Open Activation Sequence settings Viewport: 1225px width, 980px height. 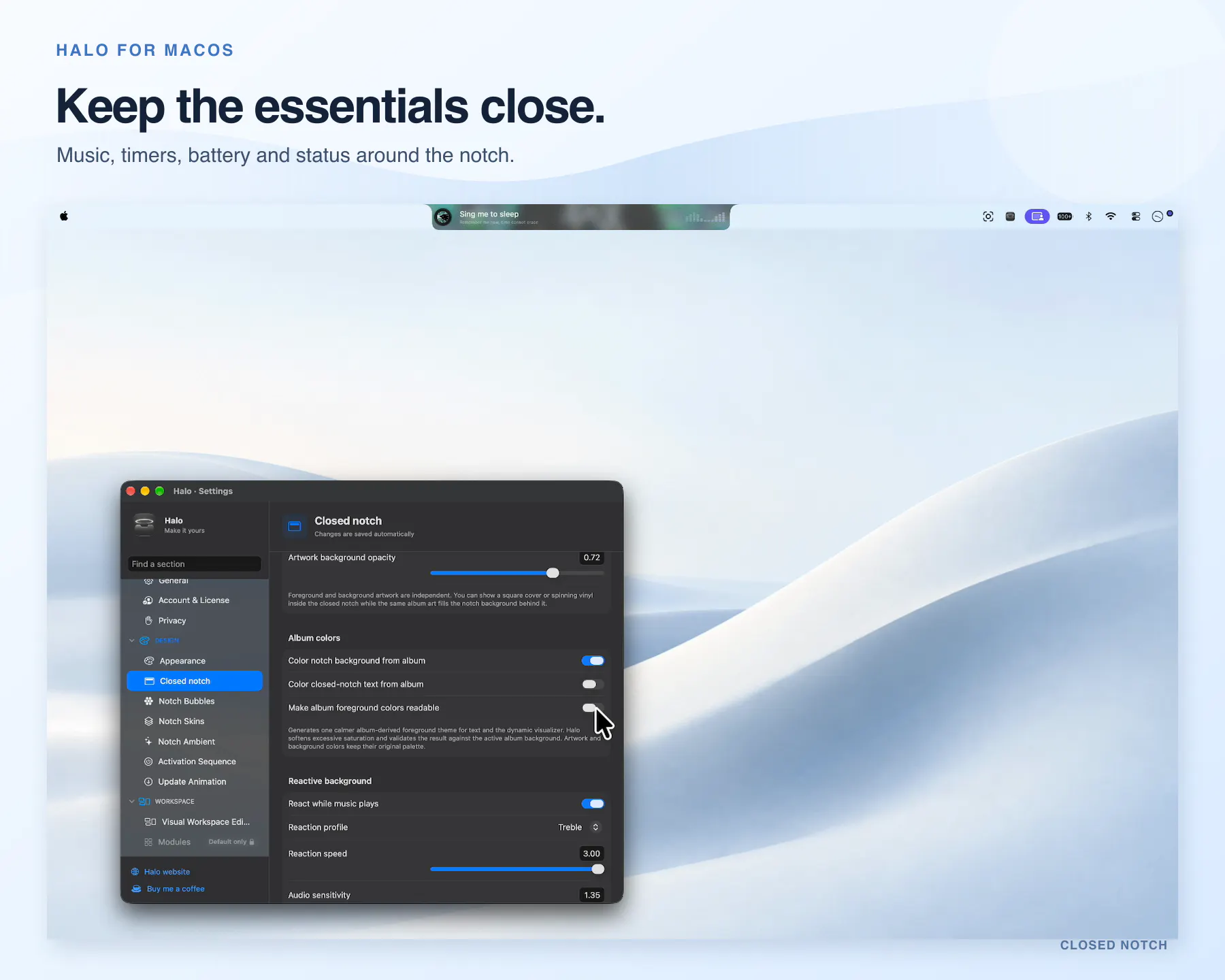(x=195, y=762)
